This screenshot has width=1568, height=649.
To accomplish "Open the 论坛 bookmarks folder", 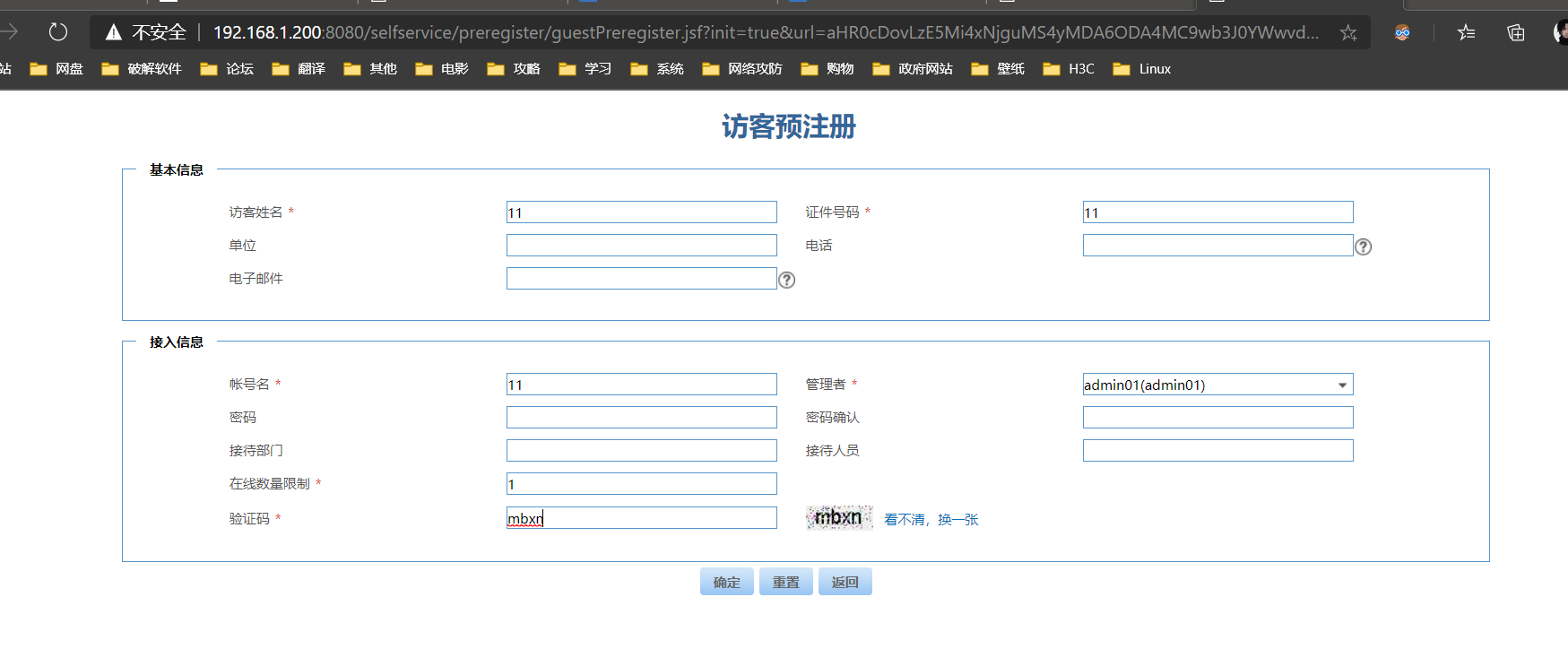I will 227,69.
